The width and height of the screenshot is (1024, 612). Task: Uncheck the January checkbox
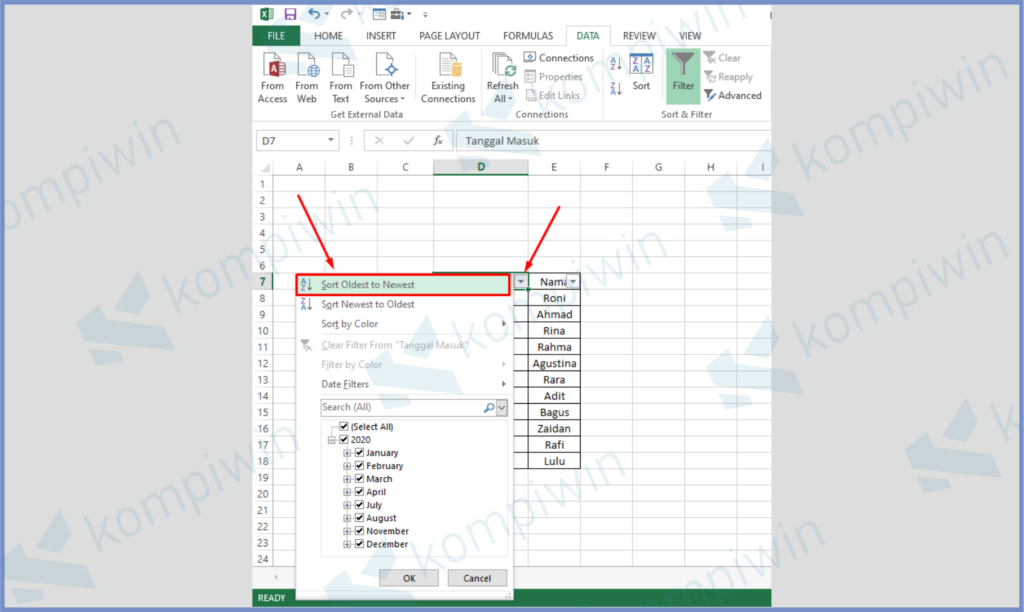pyautogui.click(x=360, y=453)
